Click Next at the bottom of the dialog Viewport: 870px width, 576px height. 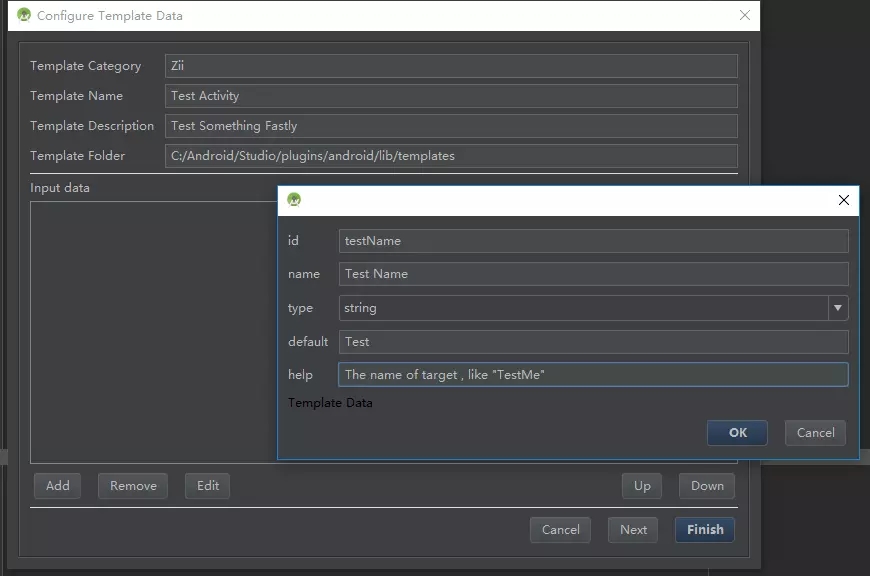(632, 529)
